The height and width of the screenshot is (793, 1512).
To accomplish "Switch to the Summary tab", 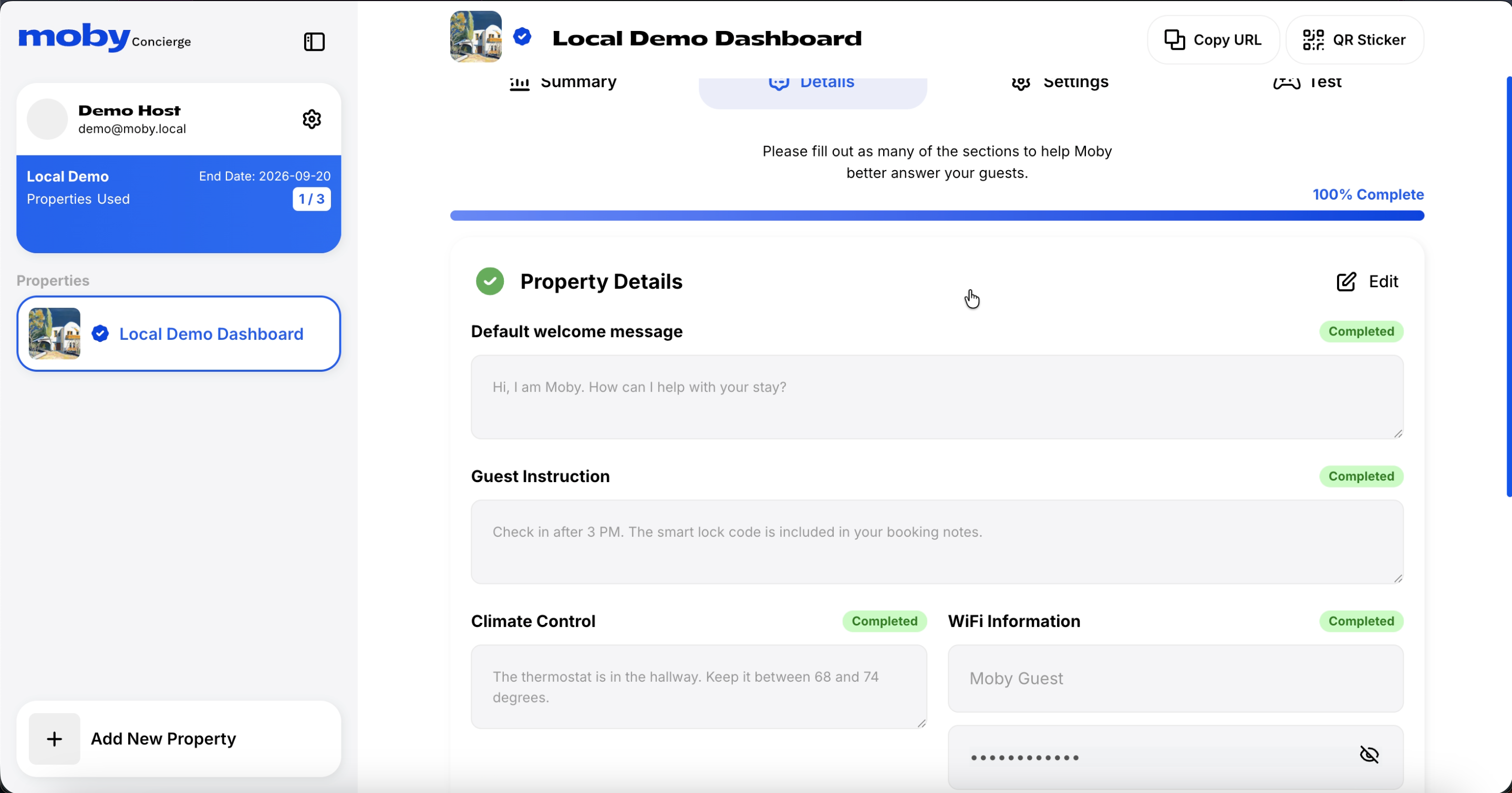I will pyautogui.click(x=563, y=82).
